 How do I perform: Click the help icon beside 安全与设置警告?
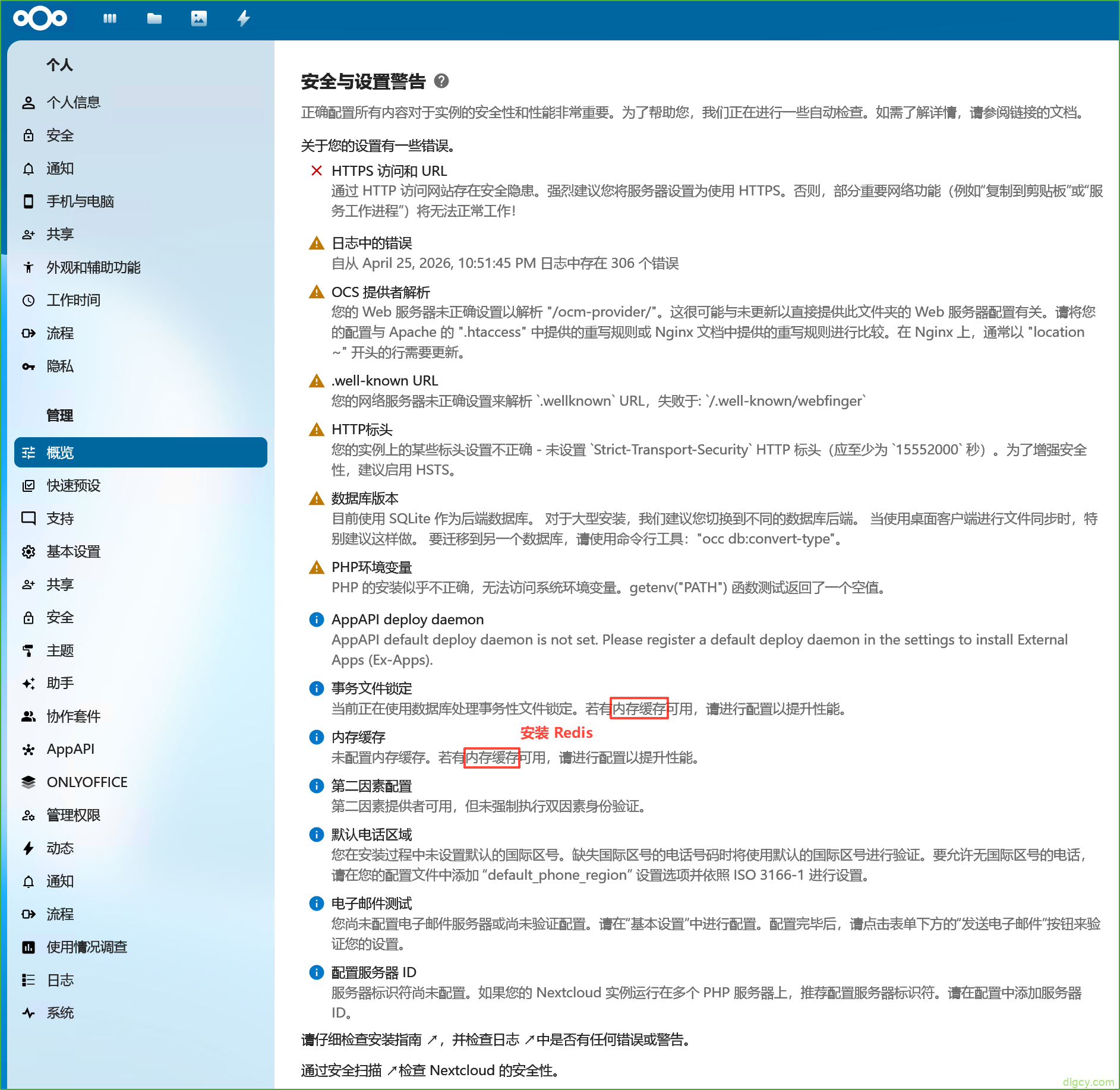(x=441, y=81)
